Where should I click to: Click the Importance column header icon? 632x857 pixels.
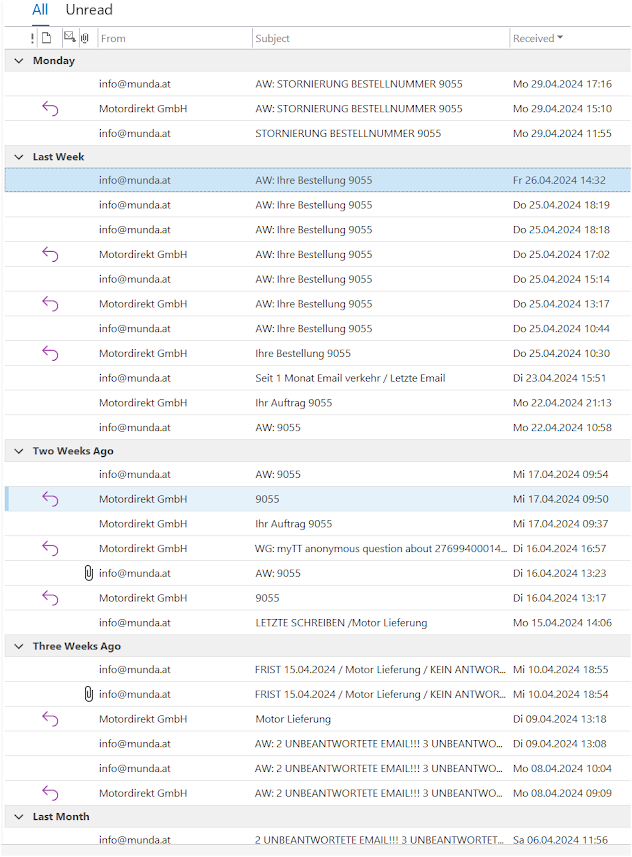pyautogui.click(x=31, y=37)
